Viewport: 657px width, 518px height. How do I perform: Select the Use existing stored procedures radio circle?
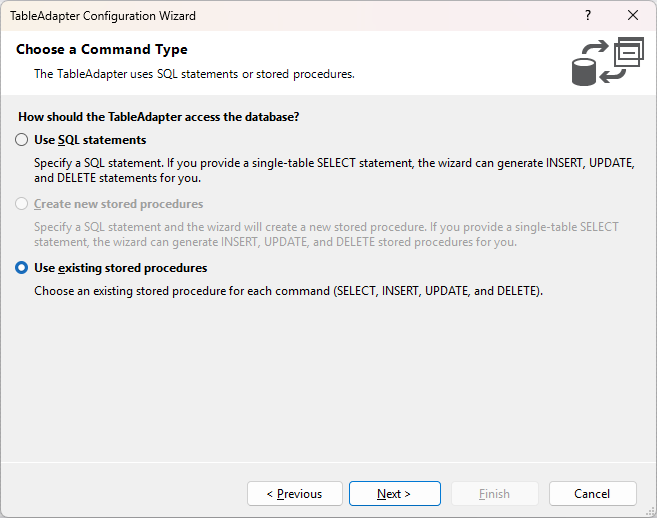point(22,268)
